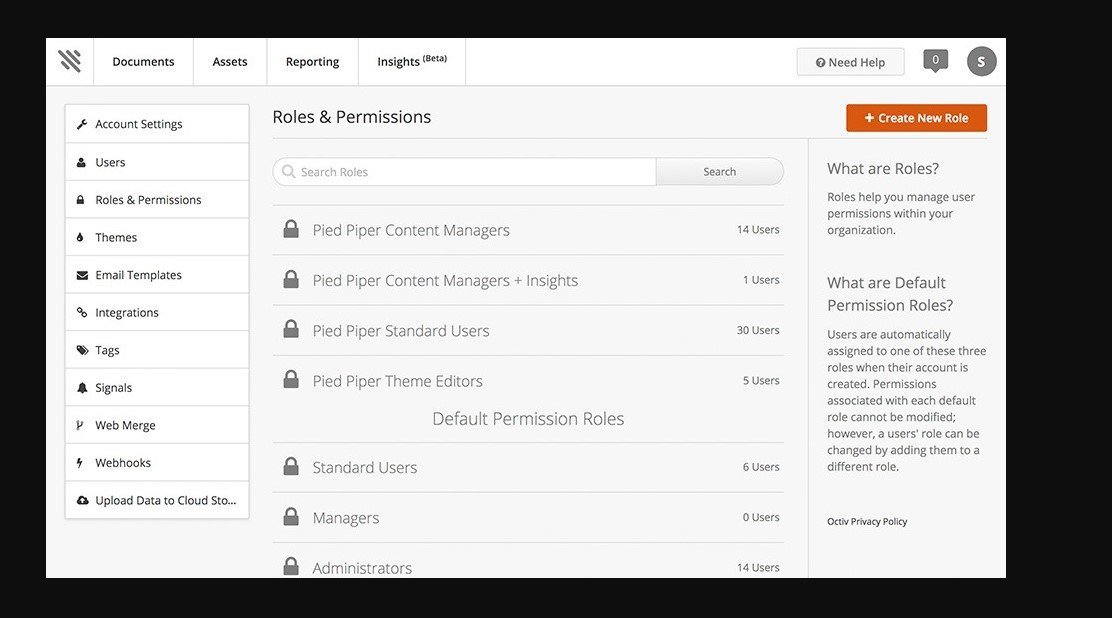Open the Octiv Privacy Policy link
1112x618 pixels.
point(867,522)
